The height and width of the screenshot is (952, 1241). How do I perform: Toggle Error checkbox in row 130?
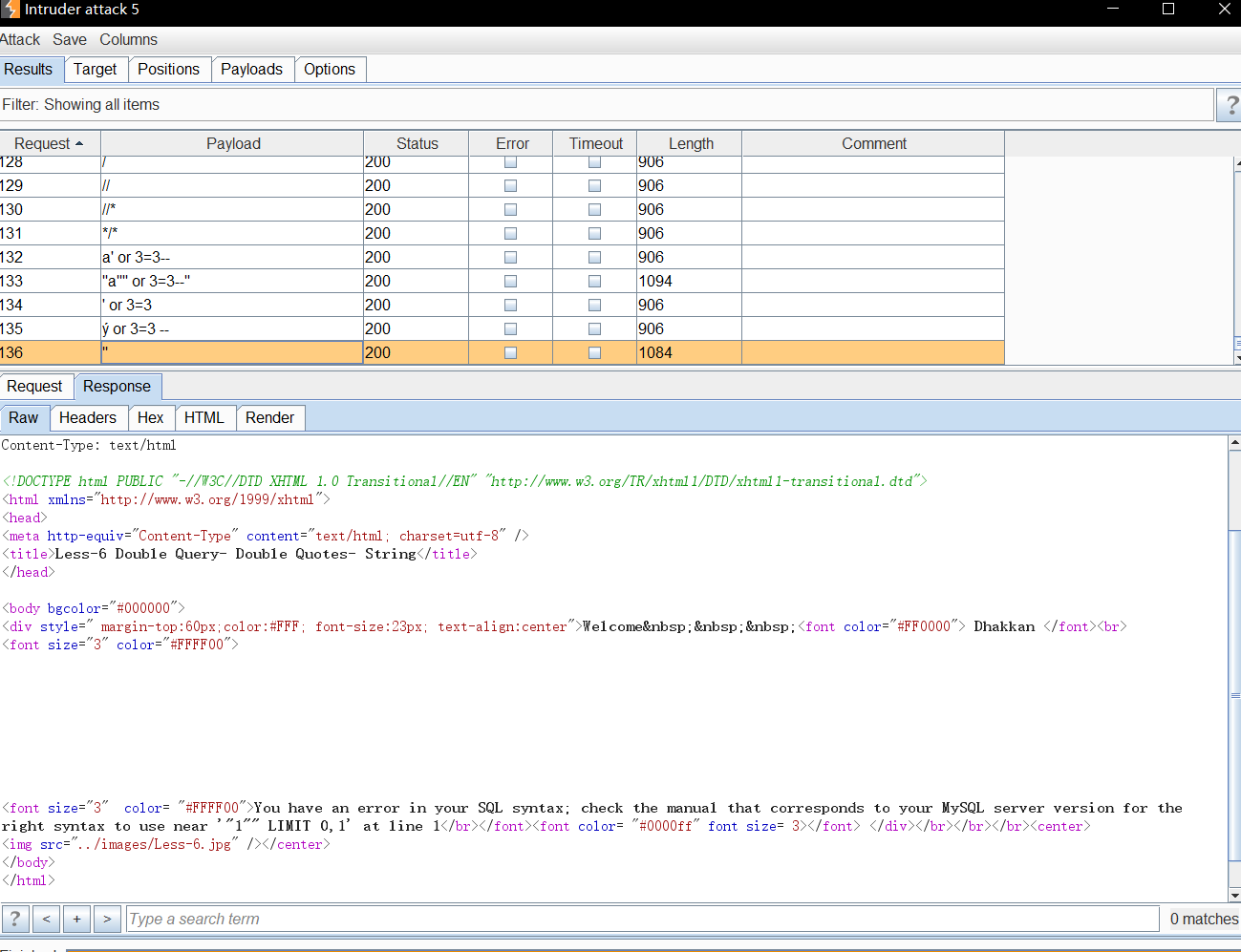[510, 209]
